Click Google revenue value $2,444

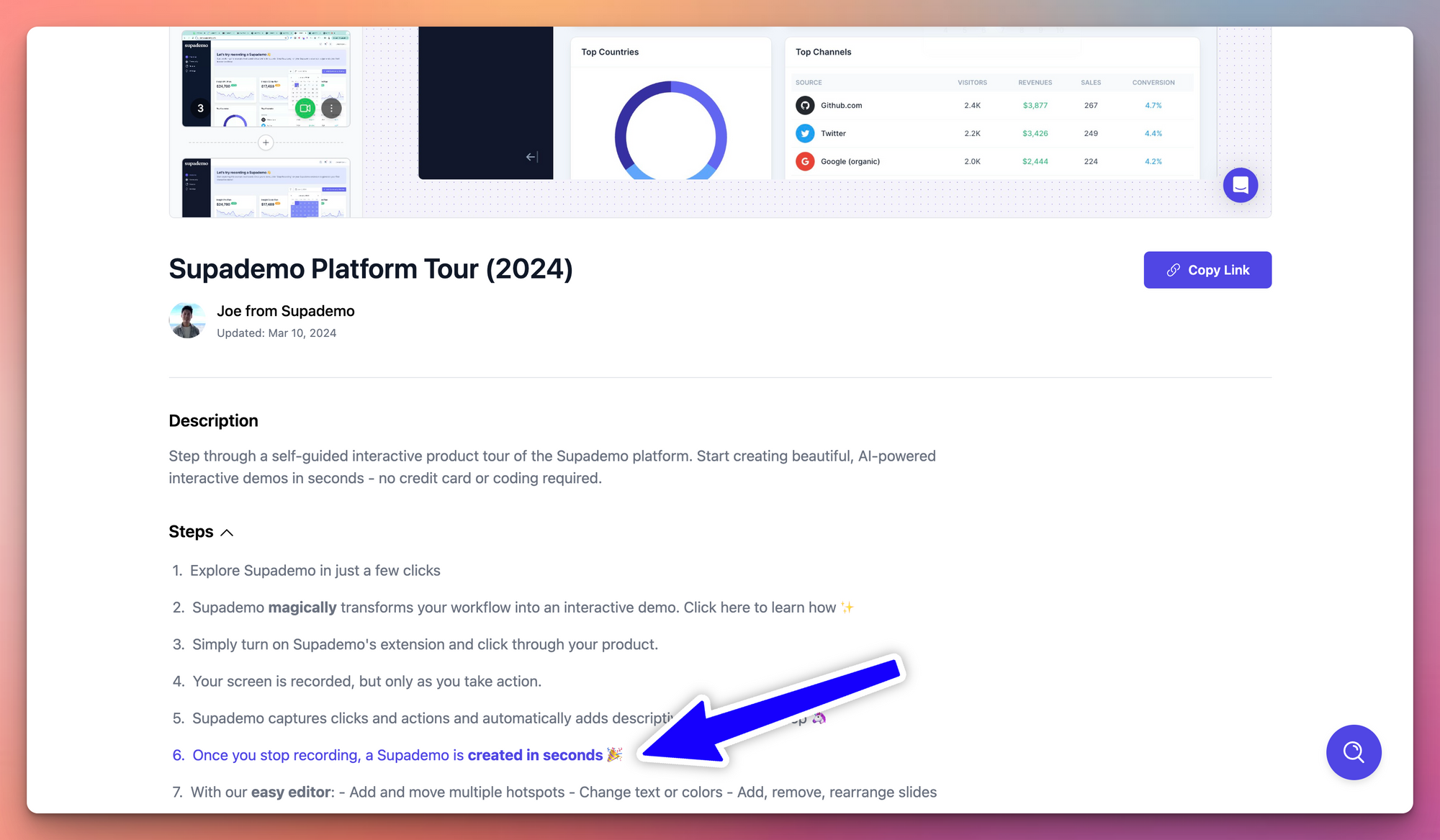pos(1035,161)
